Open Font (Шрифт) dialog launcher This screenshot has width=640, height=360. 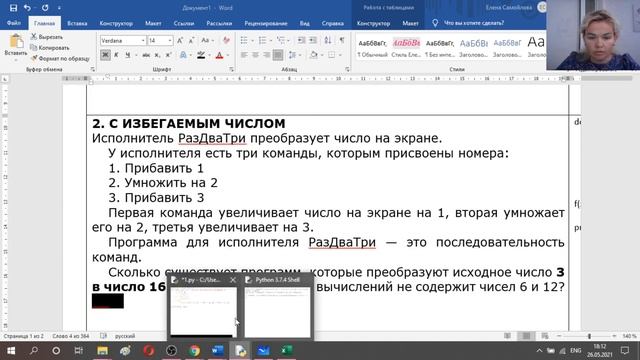(x=231, y=70)
